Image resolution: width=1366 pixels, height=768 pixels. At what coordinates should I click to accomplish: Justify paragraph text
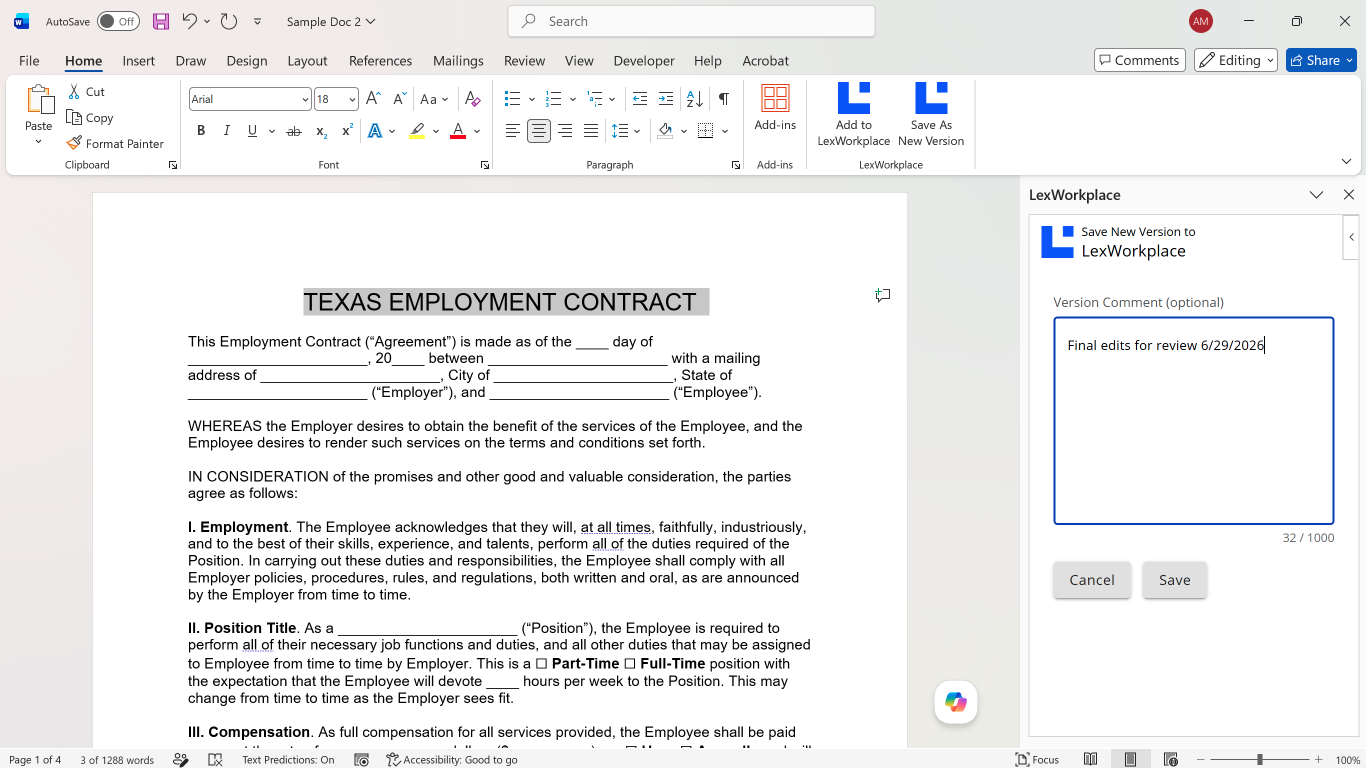(591, 131)
